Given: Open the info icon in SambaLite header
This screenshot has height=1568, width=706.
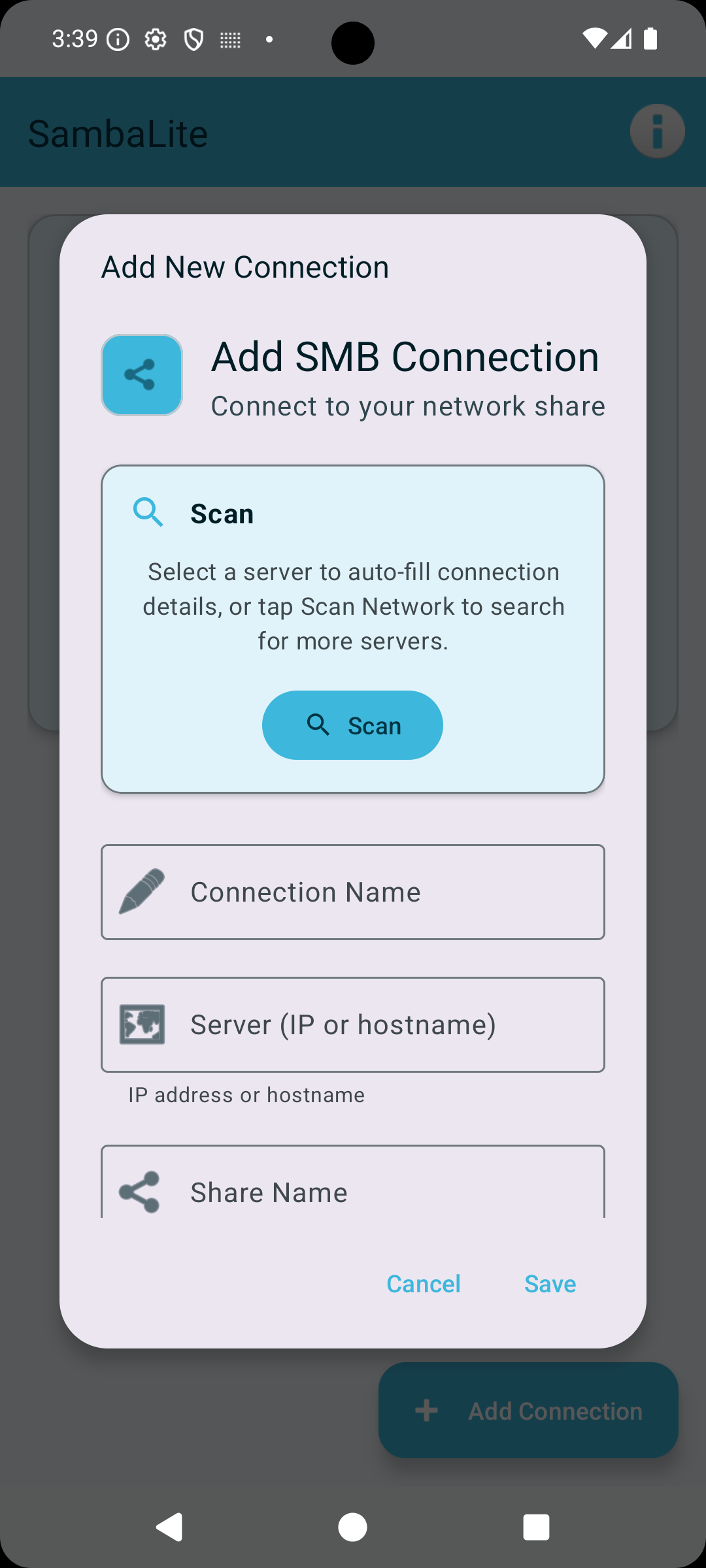Looking at the screenshot, I should [658, 131].
